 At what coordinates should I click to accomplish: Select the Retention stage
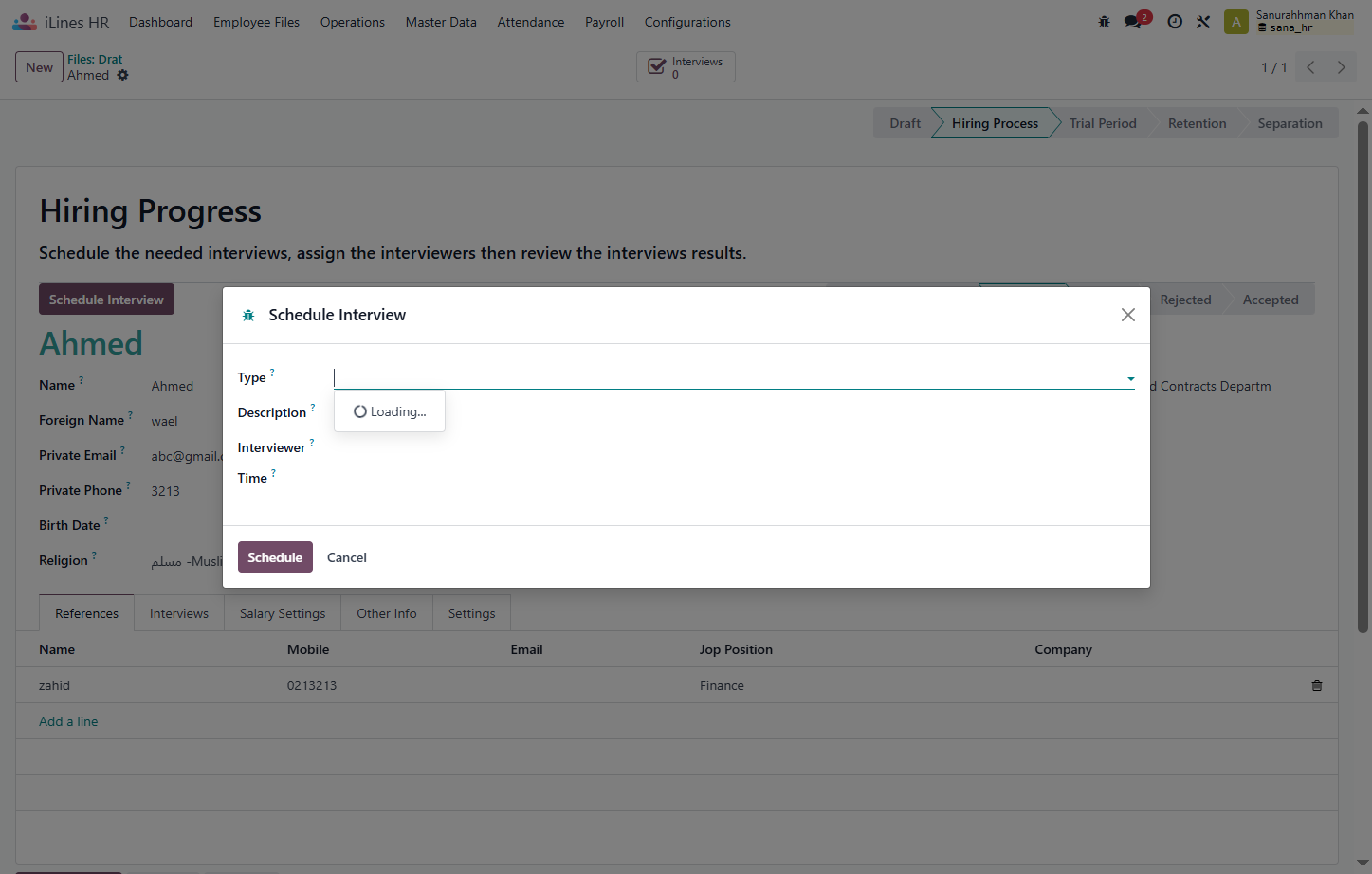click(x=1197, y=123)
